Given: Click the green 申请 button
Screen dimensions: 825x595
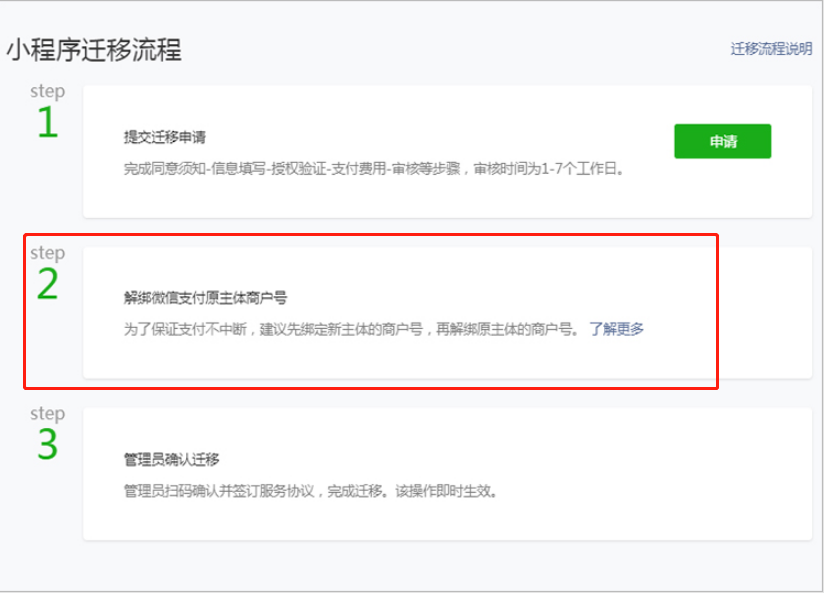Looking at the screenshot, I should pos(722,141).
